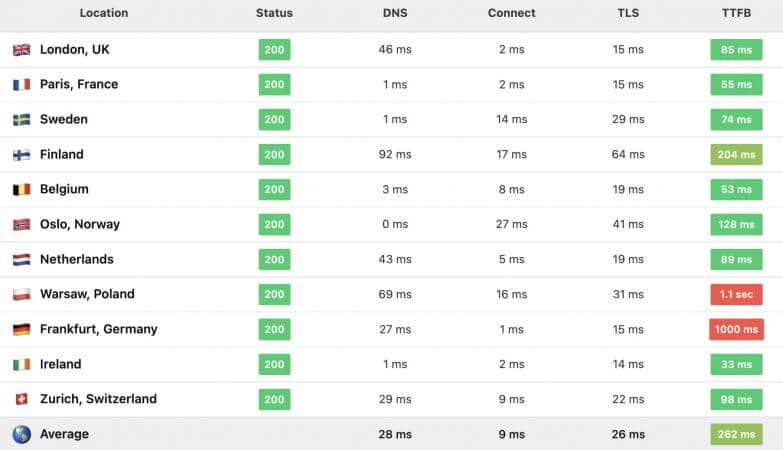Select the Belgium flag icon
This screenshot has height=450, width=783.
pos(21,189)
